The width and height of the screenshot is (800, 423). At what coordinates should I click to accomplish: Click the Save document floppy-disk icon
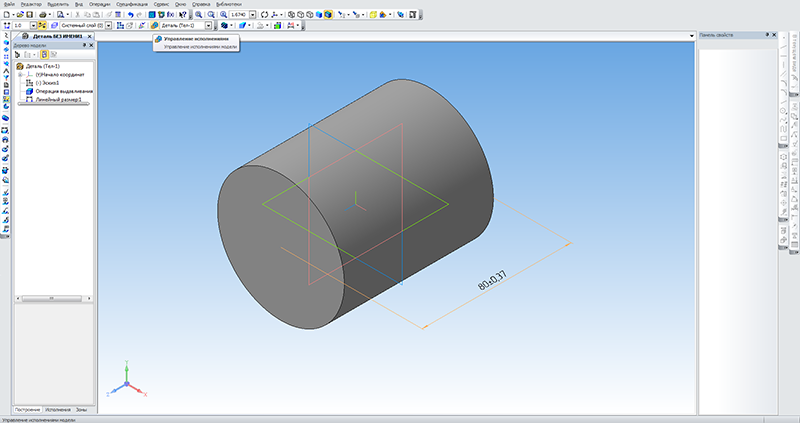point(29,15)
